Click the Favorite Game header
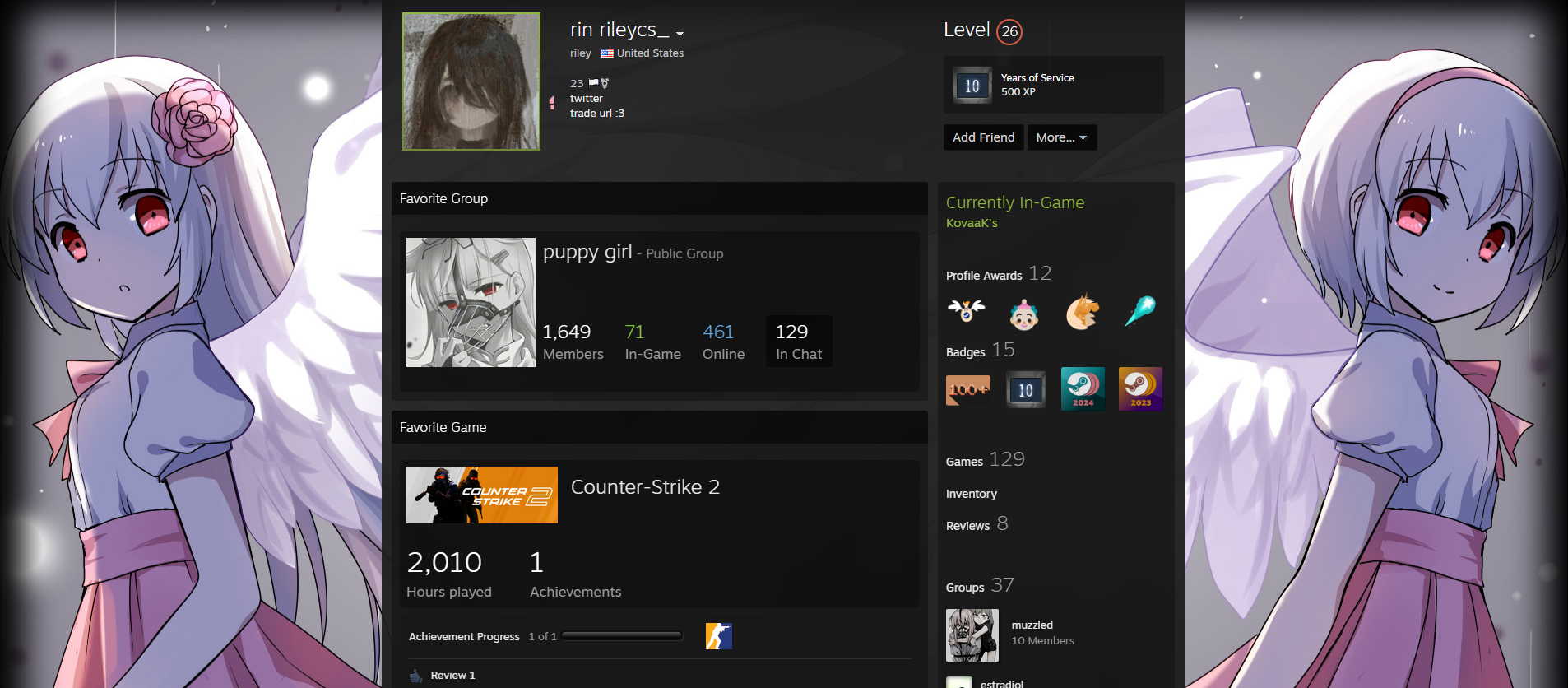 point(660,427)
